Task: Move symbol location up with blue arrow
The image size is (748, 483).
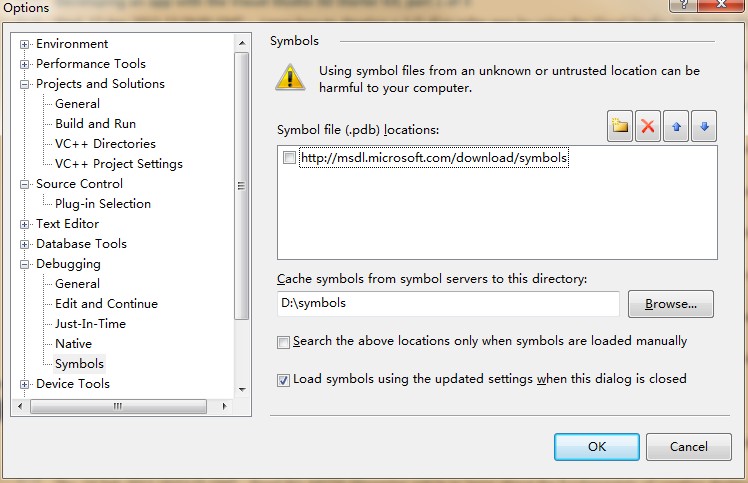Action: click(676, 126)
